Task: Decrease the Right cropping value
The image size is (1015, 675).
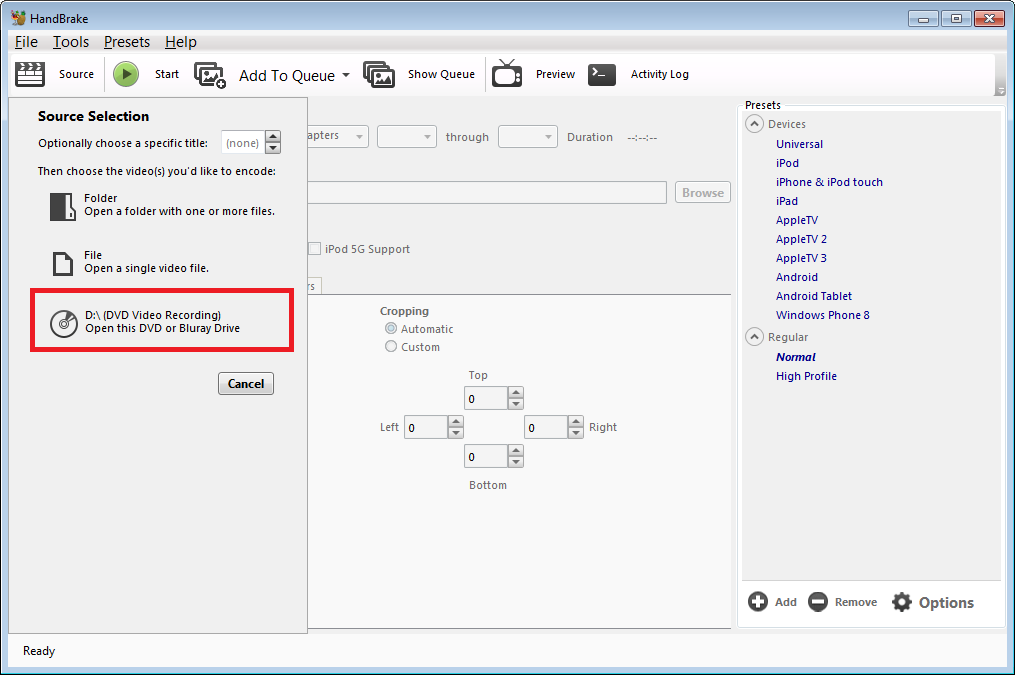Action: point(575,432)
